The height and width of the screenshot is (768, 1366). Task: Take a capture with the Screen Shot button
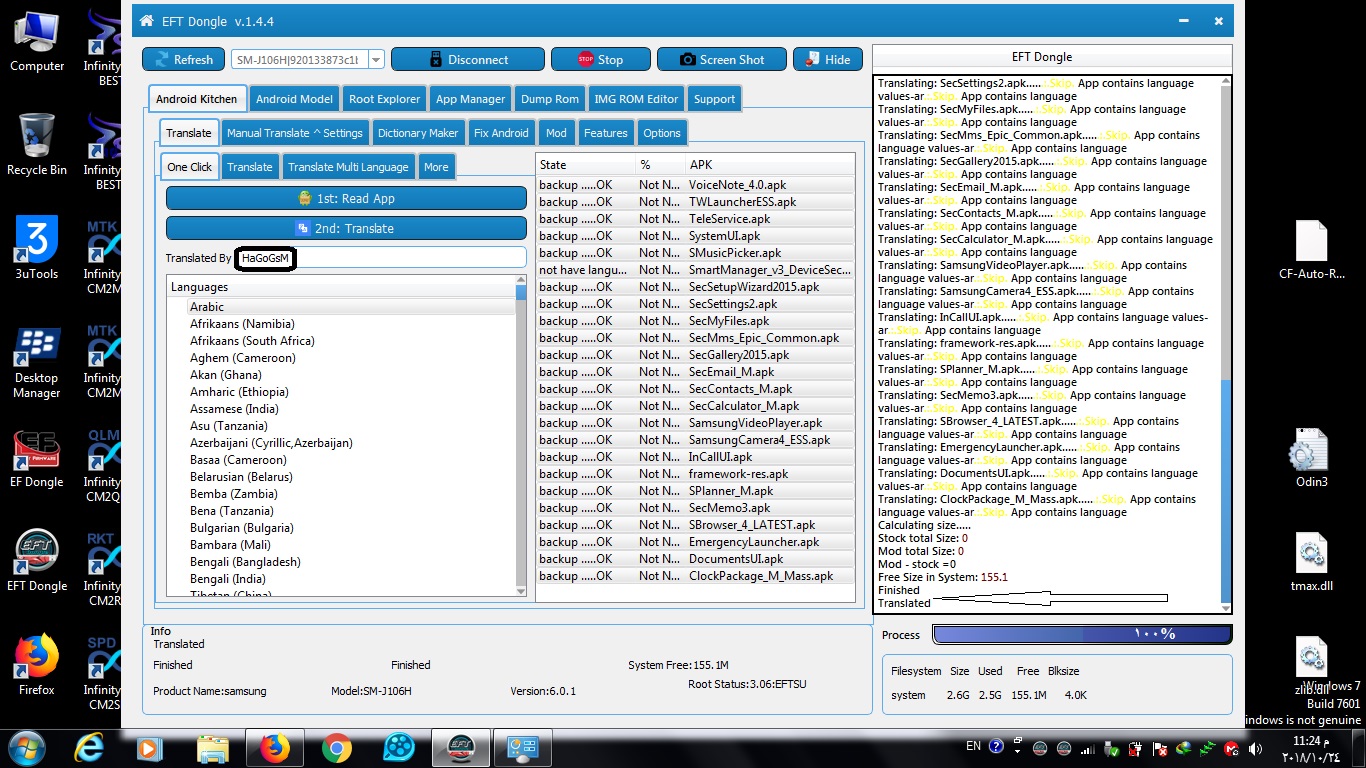pyautogui.click(x=721, y=60)
